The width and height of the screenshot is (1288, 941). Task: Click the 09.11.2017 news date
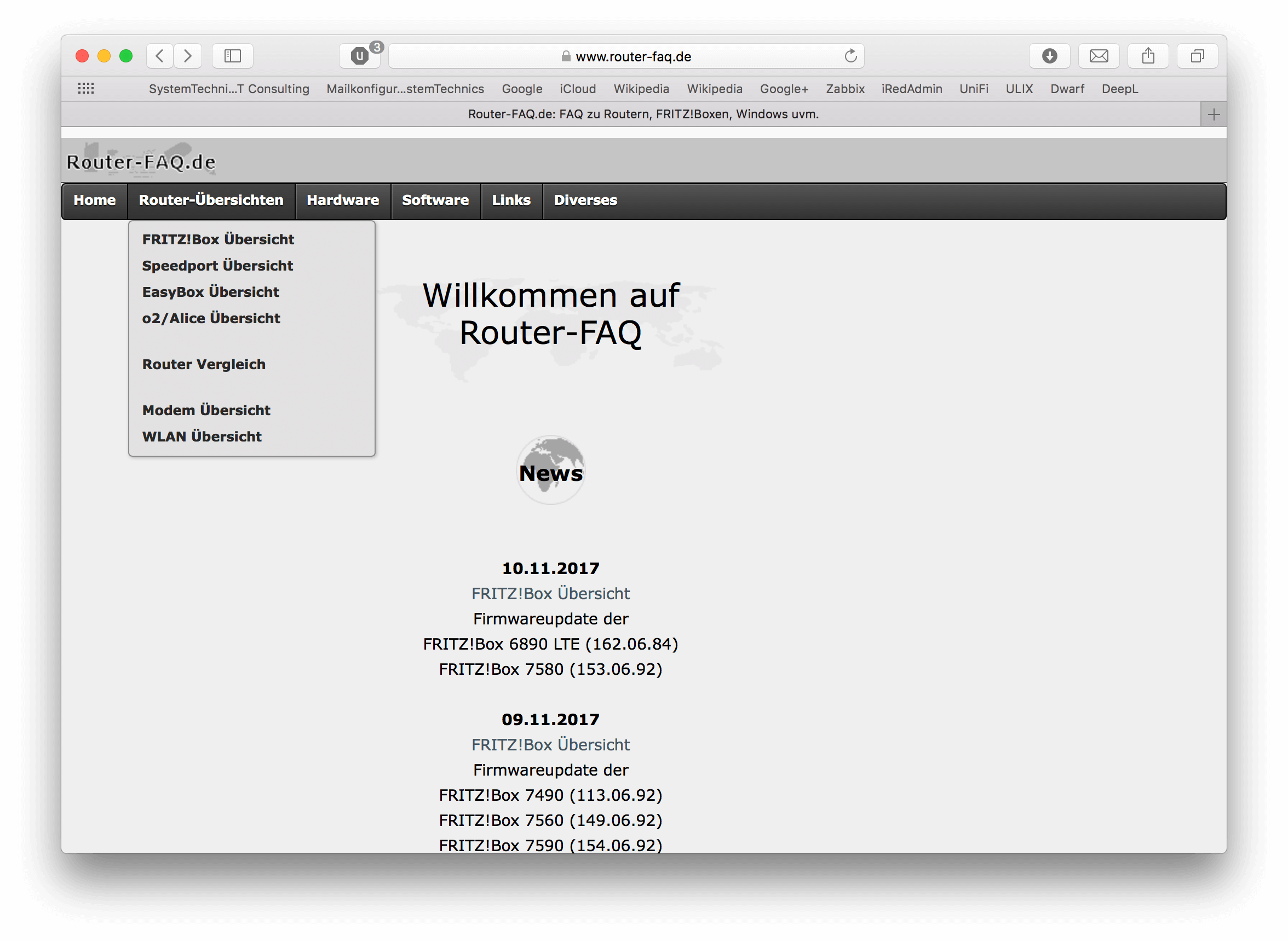(550, 719)
